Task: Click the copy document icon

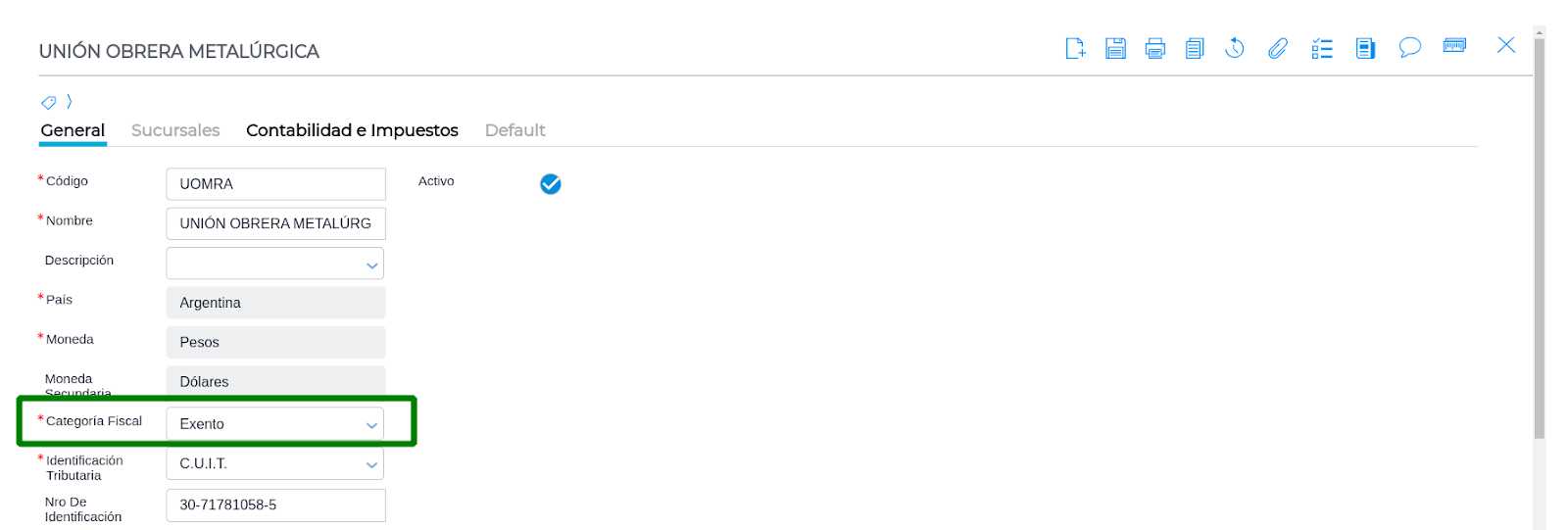Action: pos(1195,48)
